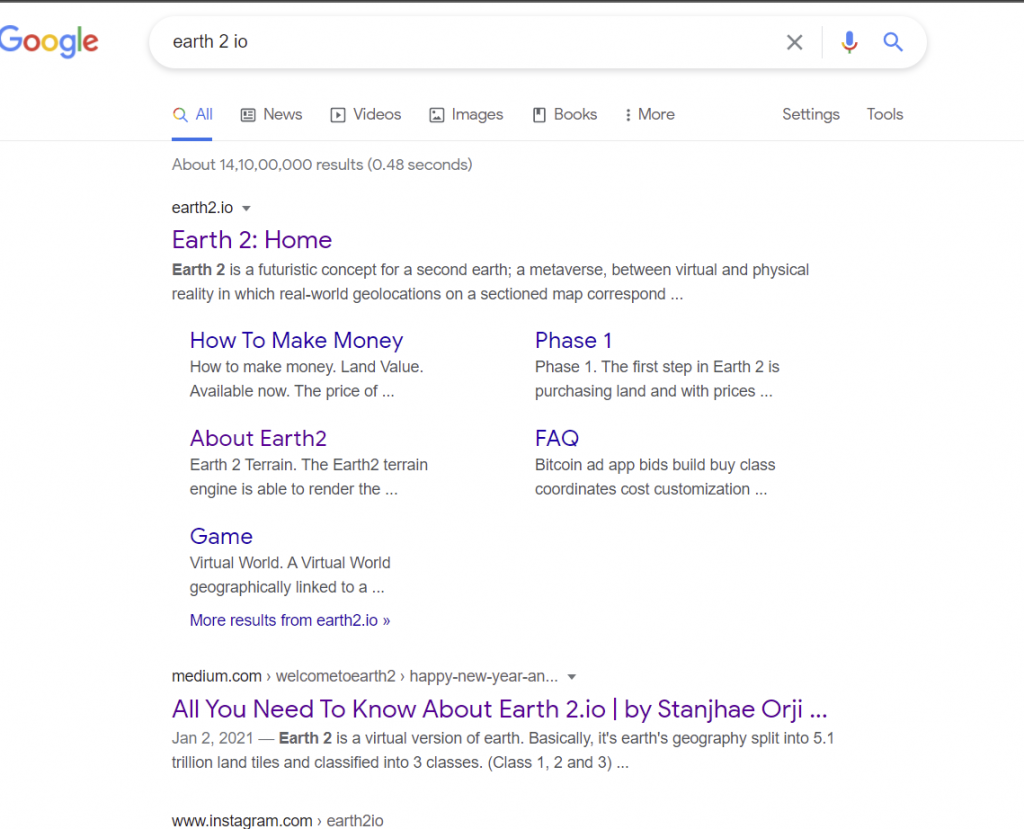Click the three-dot icon beside More
This screenshot has width=1024, height=829.
point(628,115)
